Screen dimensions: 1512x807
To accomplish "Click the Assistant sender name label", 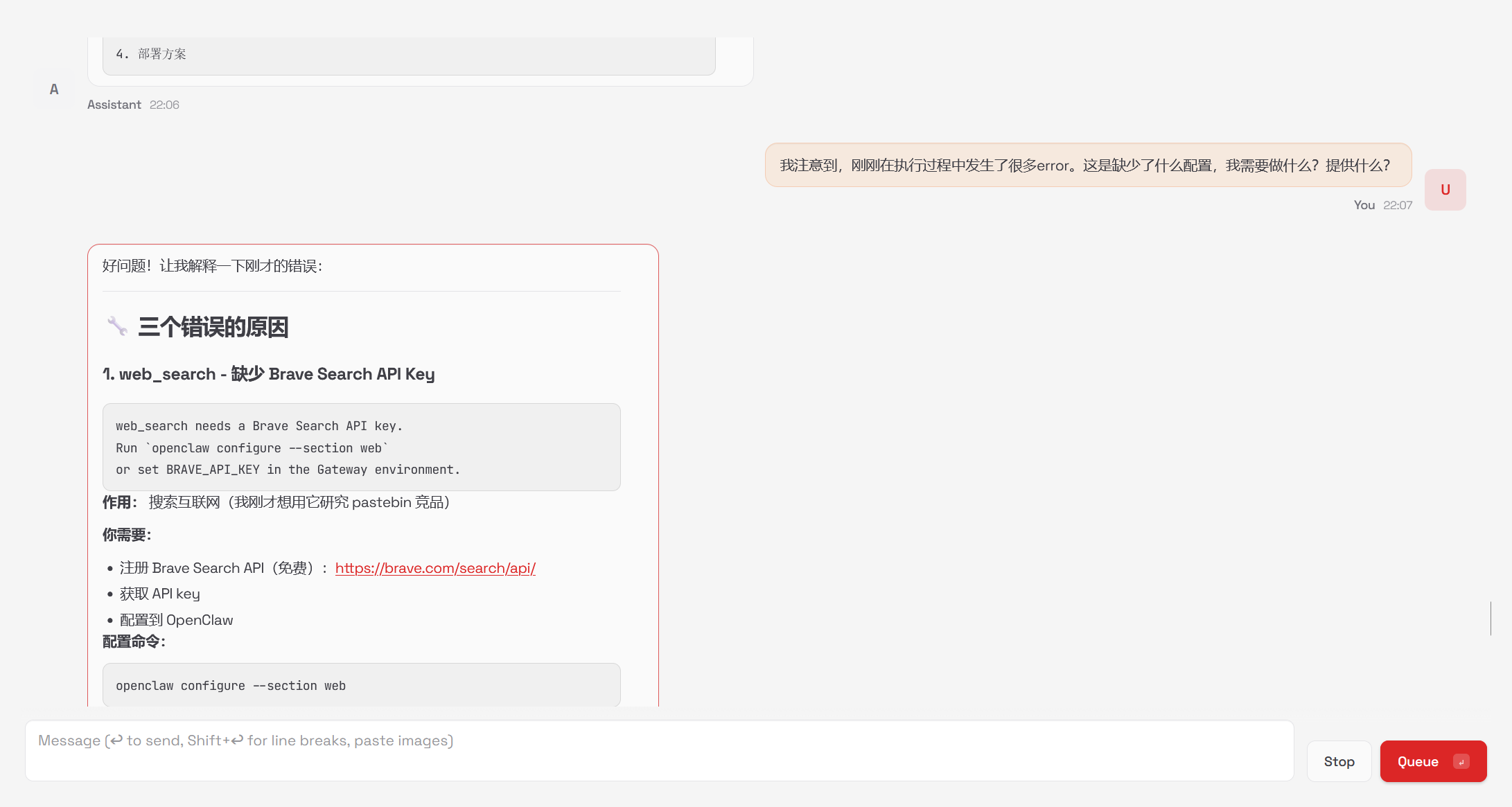I will point(114,105).
